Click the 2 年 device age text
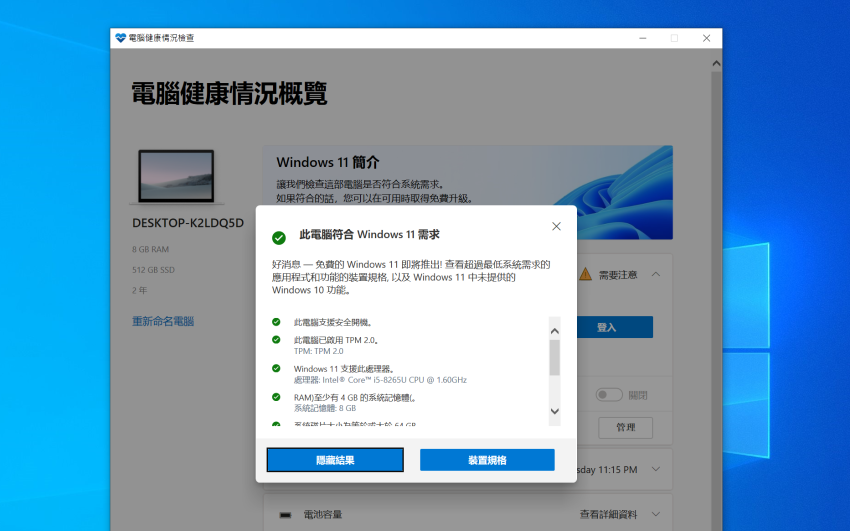This screenshot has height=531, width=850. coord(139,290)
